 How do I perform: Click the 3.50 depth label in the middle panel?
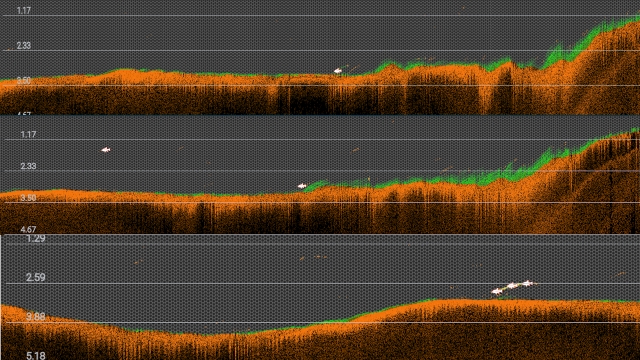coord(28,198)
